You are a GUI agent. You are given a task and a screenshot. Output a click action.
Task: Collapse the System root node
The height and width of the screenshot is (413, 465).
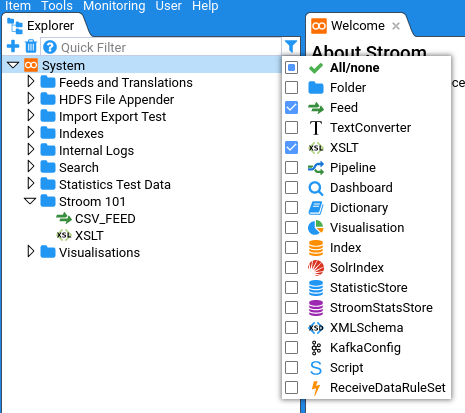pyautogui.click(x=13, y=65)
